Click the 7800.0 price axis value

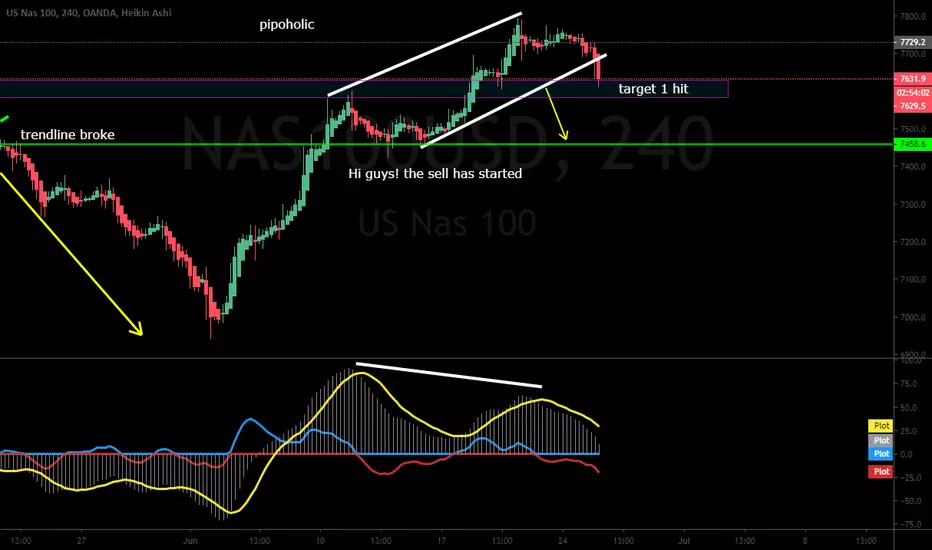tap(912, 17)
